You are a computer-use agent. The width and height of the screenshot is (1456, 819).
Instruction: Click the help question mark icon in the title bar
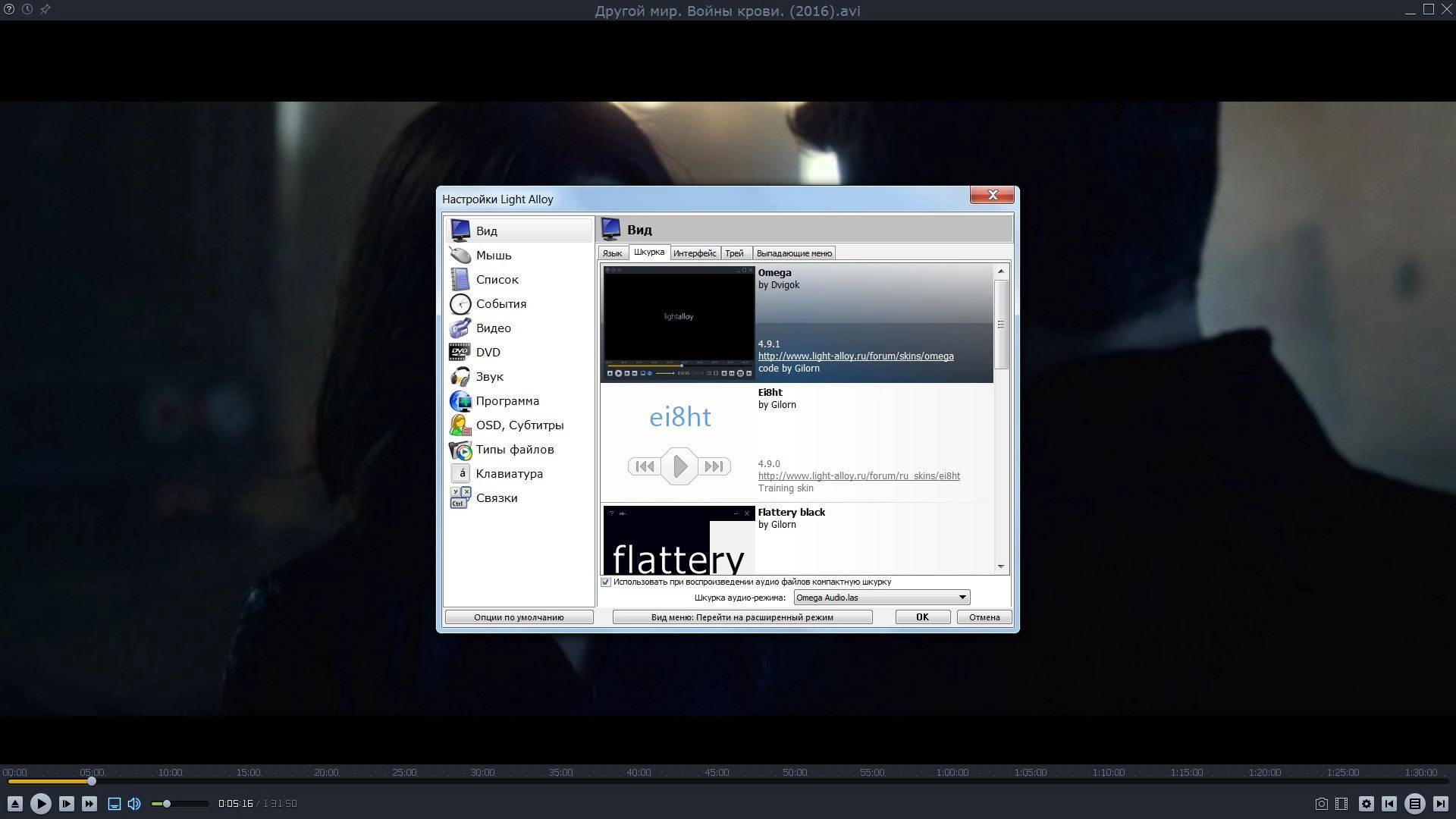coord(9,10)
